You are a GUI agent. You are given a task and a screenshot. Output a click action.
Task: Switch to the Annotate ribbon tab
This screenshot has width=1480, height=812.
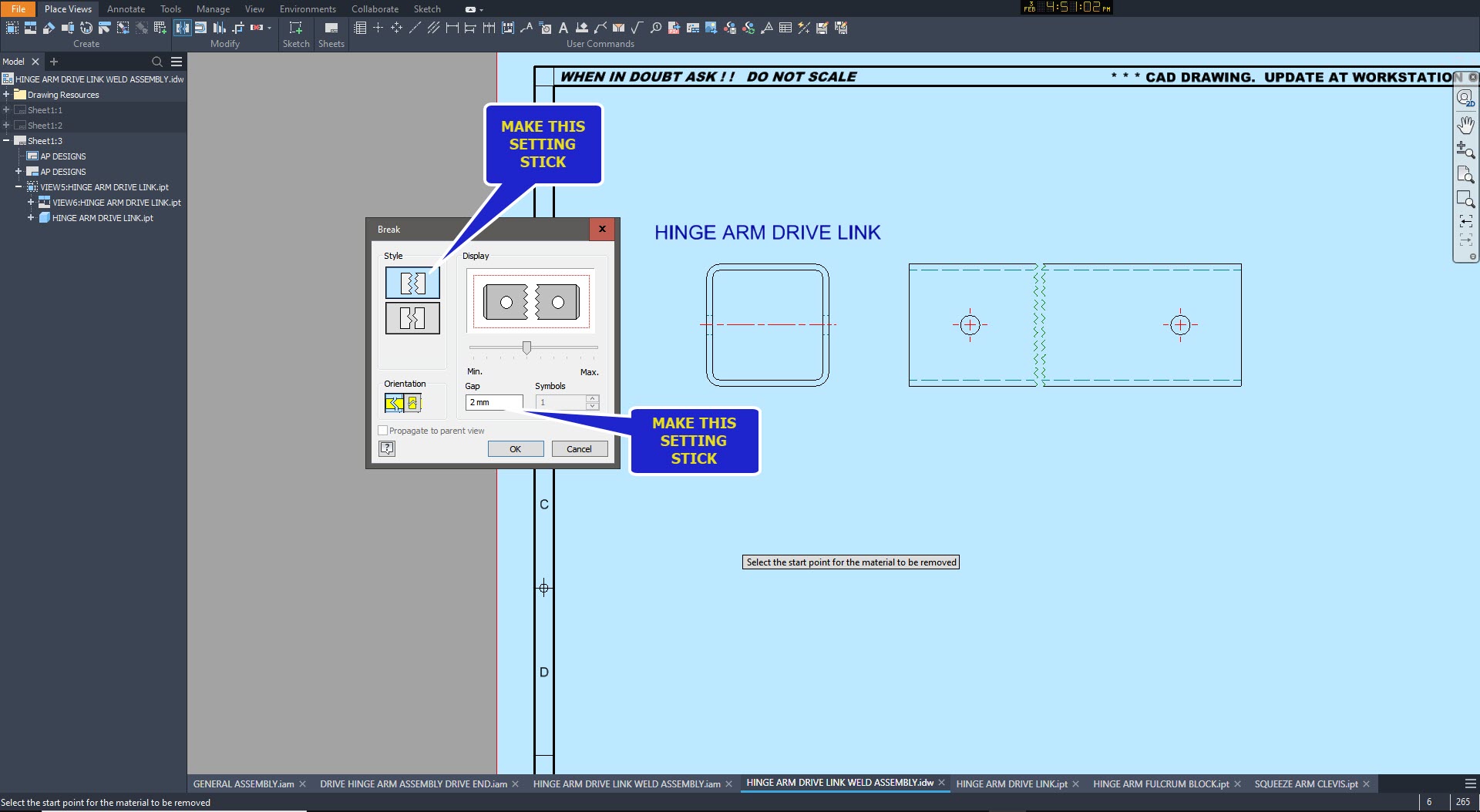(x=126, y=8)
